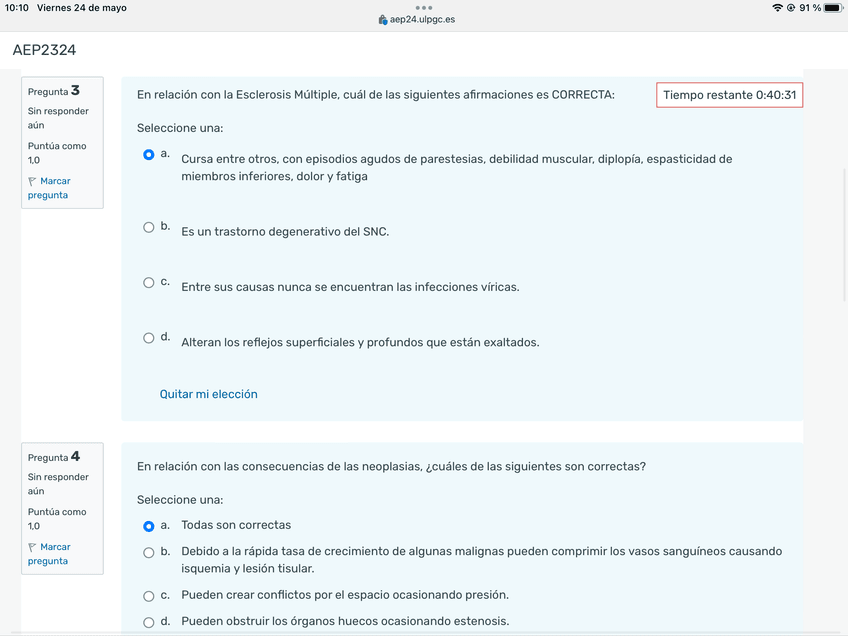Tap the lock icon beside the site URL
Screen dimensions: 848x636
coord(383,19)
